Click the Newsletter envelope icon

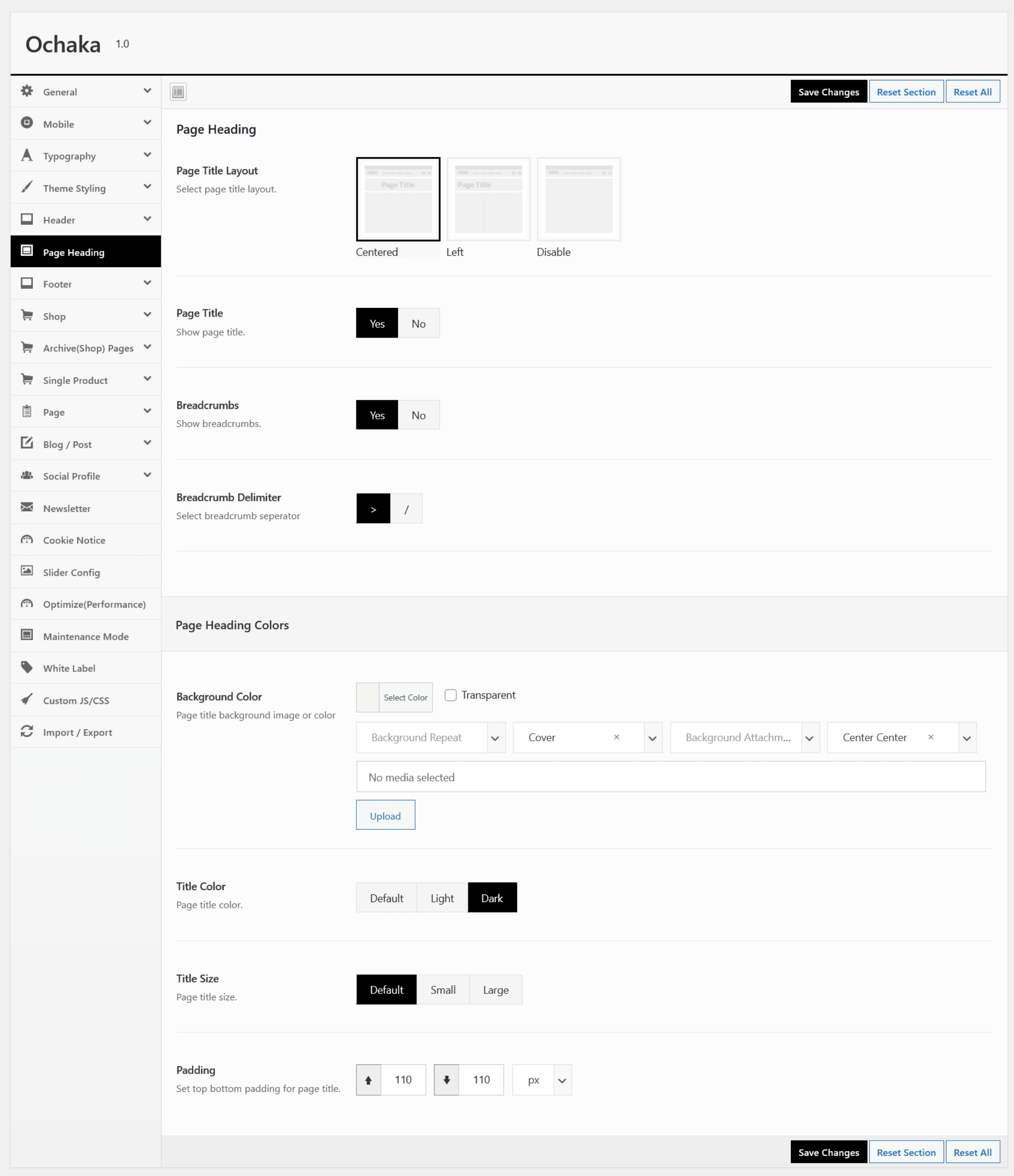click(x=27, y=508)
